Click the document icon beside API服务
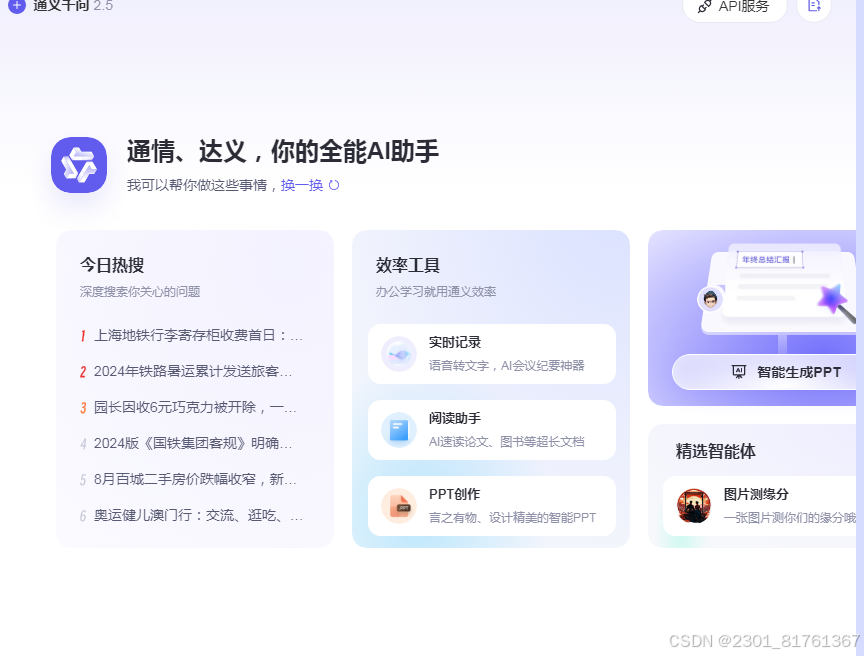Image resolution: width=864 pixels, height=656 pixels. 814,7
